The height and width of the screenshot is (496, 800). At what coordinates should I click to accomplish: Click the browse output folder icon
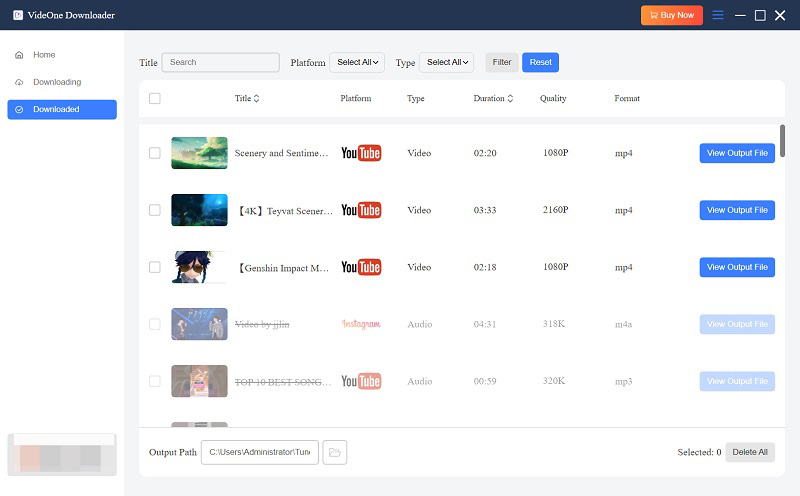coord(335,453)
